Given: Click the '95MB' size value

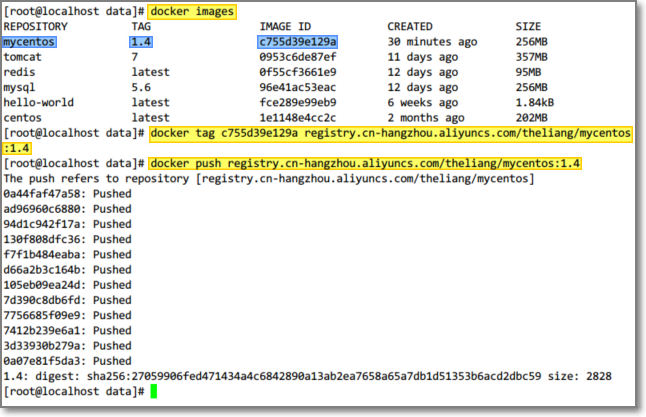Looking at the screenshot, I should click(528, 72).
